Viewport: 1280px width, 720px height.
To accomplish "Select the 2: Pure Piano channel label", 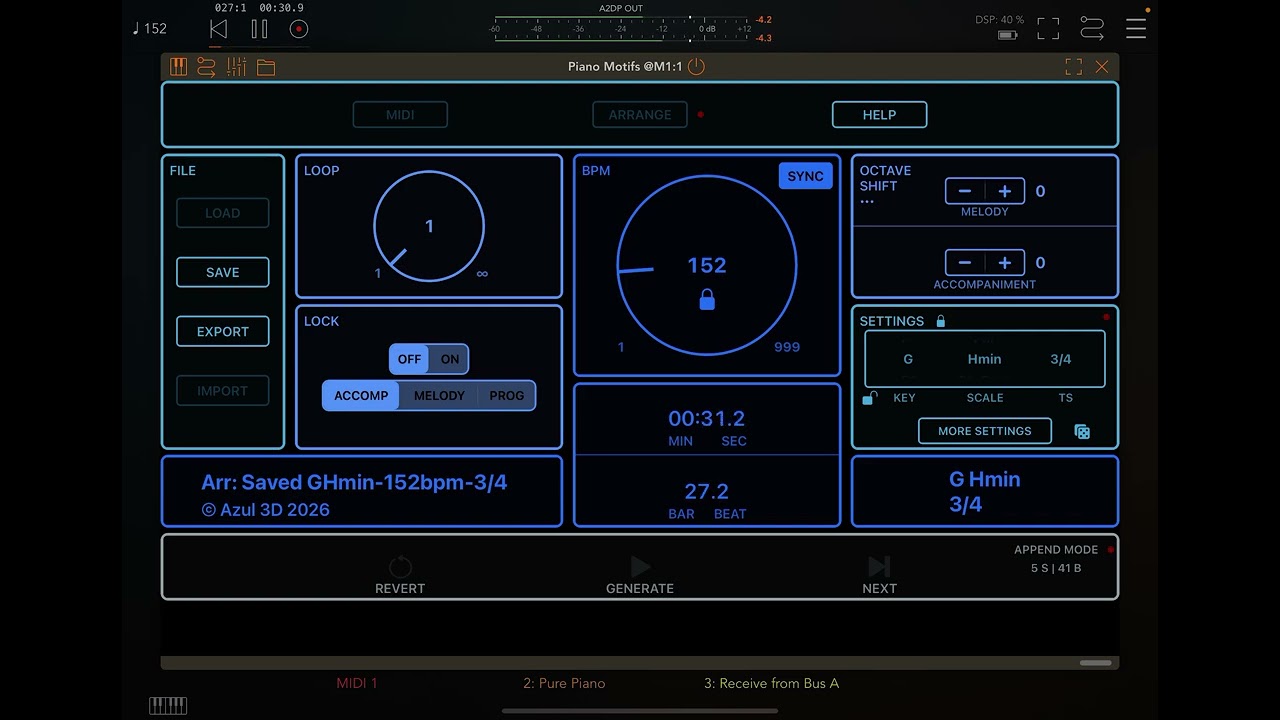I will (x=564, y=683).
